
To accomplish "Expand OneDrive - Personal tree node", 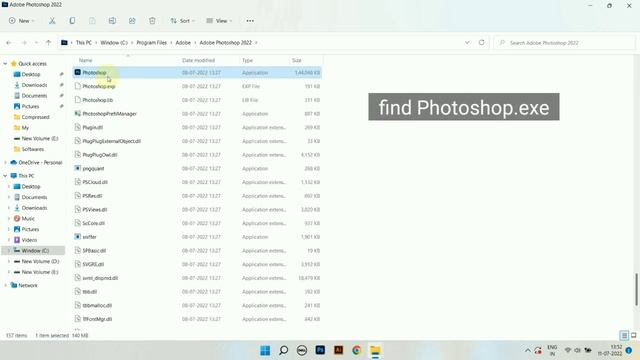I will [5, 162].
